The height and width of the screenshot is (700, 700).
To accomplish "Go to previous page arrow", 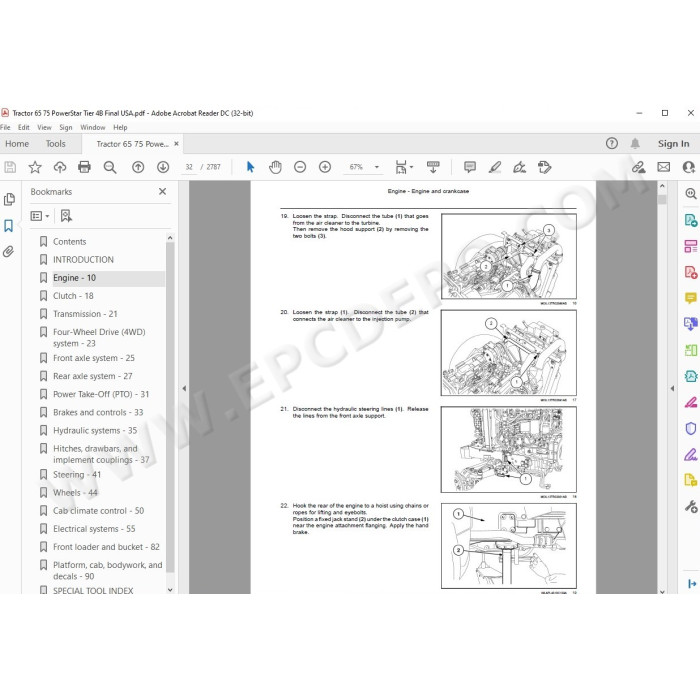I will (138, 167).
